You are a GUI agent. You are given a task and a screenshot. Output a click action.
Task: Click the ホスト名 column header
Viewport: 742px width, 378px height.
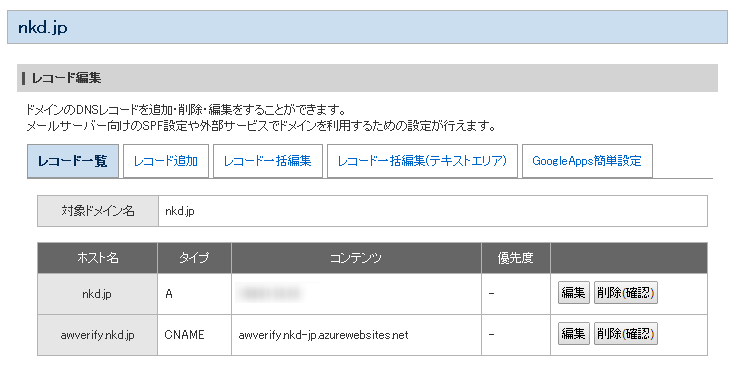[x=97, y=258]
